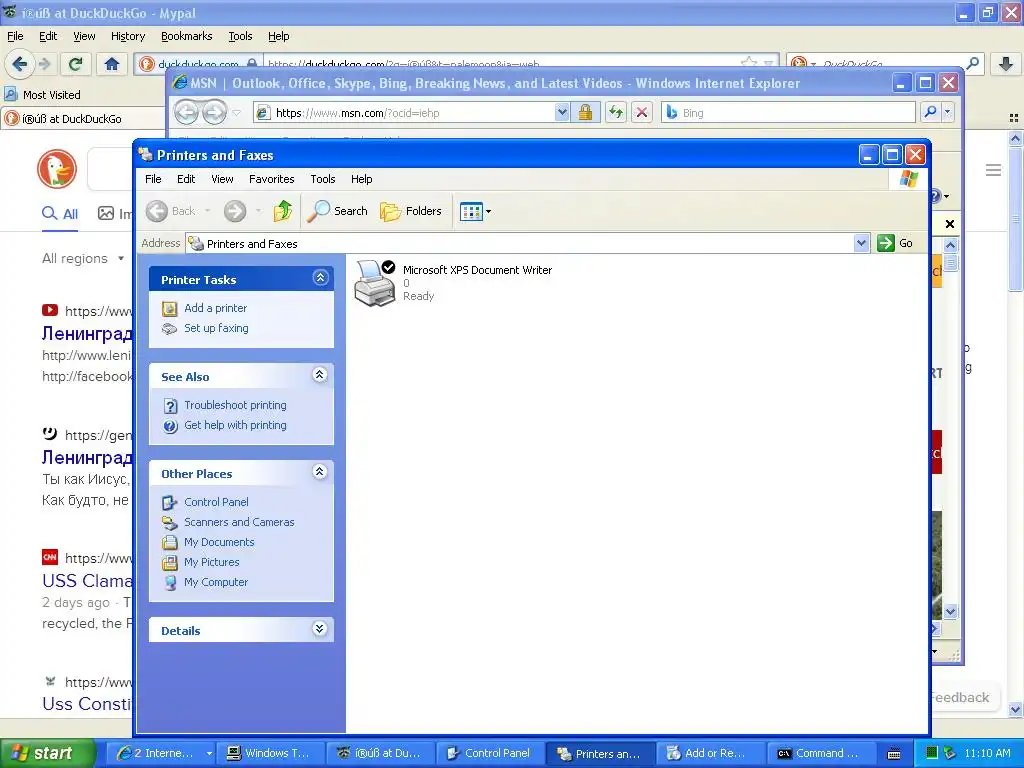Viewport: 1024px width, 768px height.
Task: Click the security lock icon in IE
Action: (585, 112)
